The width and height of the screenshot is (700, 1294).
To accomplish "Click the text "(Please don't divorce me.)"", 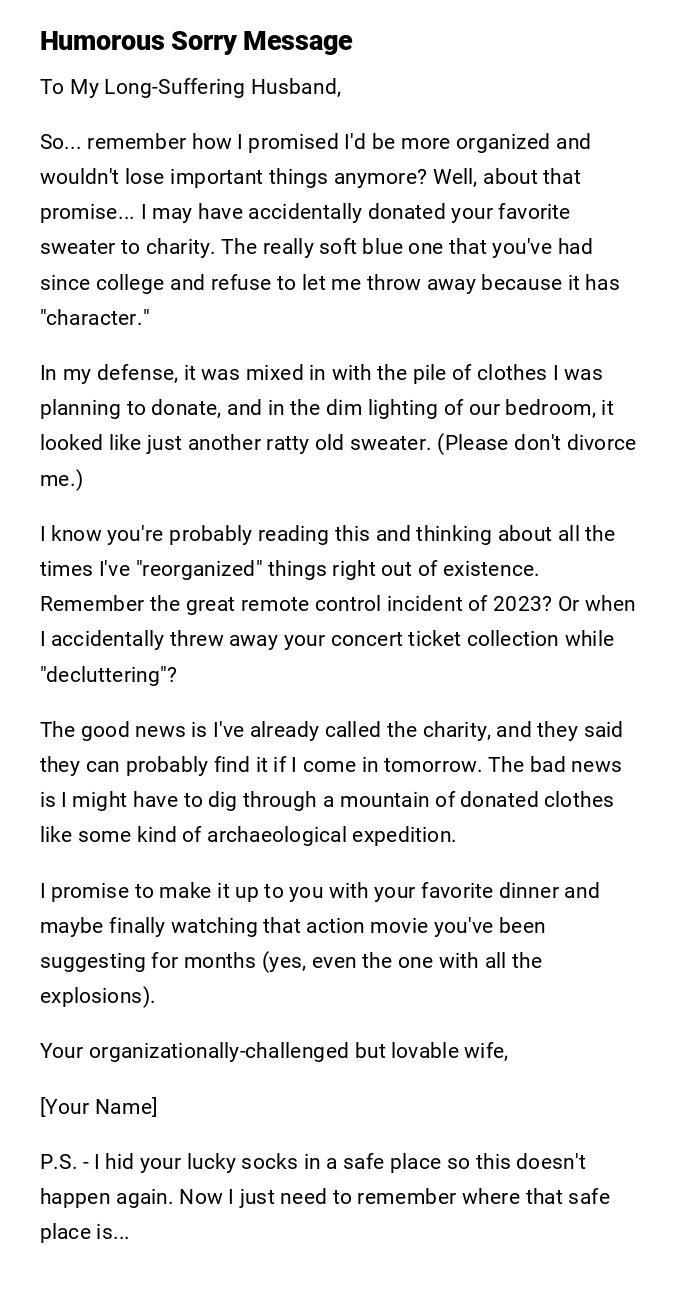I will click(536, 443).
